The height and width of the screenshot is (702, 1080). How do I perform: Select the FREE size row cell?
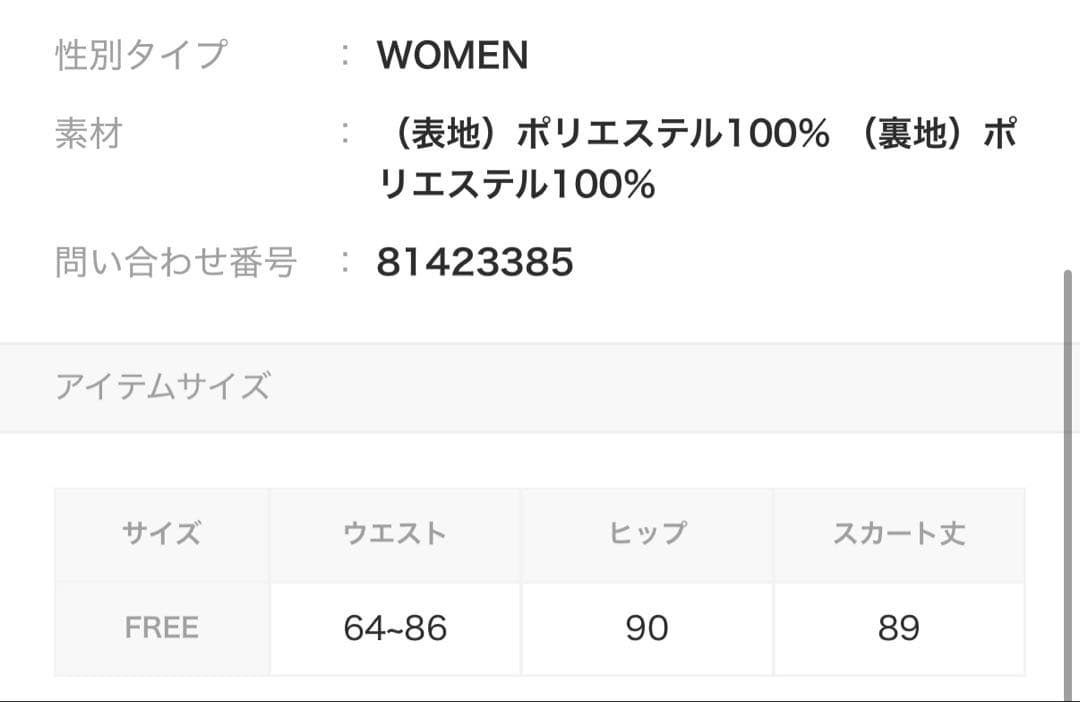coord(161,628)
